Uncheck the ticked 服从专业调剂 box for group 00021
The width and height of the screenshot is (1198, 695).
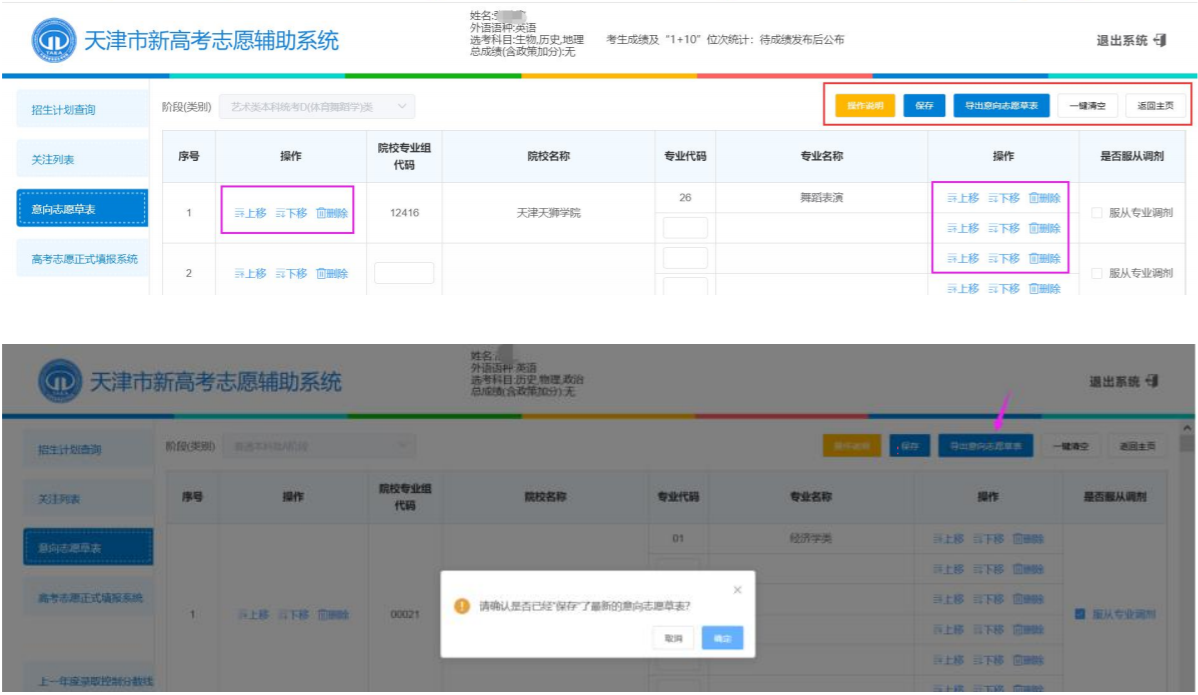coord(1080,614)
